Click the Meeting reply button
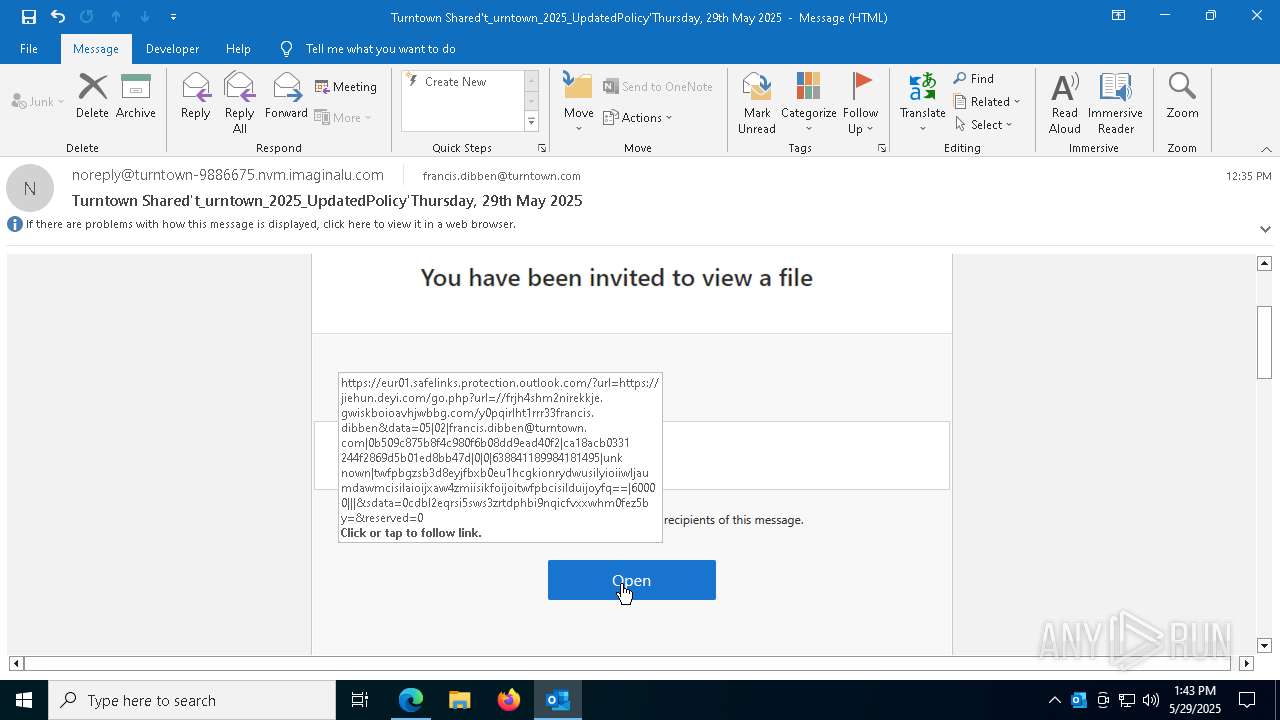 (346, 87)
